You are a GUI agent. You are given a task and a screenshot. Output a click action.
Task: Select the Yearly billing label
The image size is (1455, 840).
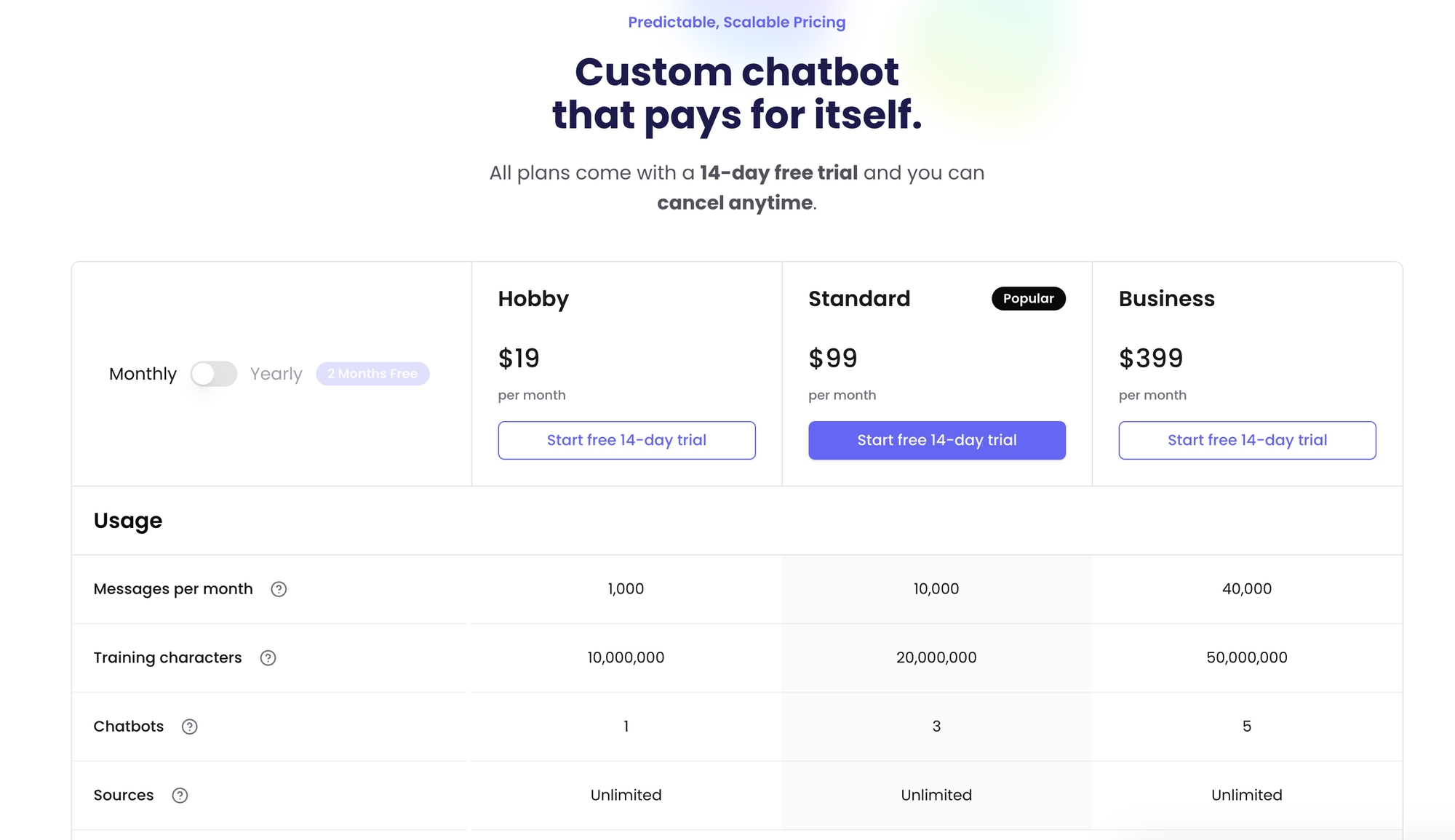click(x=276, y=374)
